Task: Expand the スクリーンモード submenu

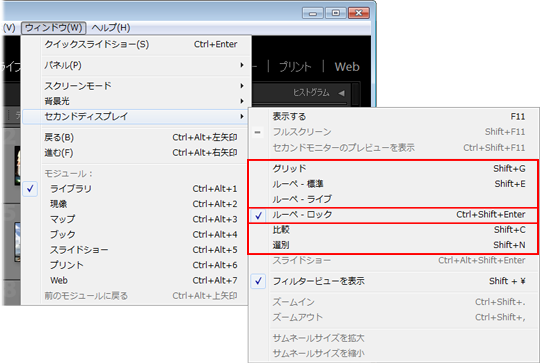Action: coord(136,86)
